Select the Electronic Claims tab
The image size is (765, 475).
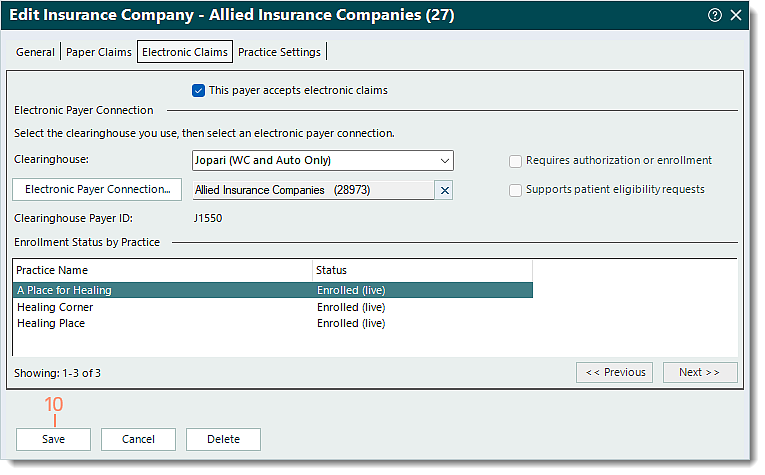click(186, 52)
